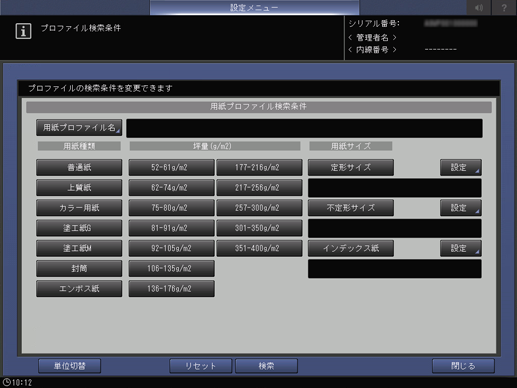Select weight 52-61g/m2
The height and width of the screenshot is (388, 517).
point(171,167)
